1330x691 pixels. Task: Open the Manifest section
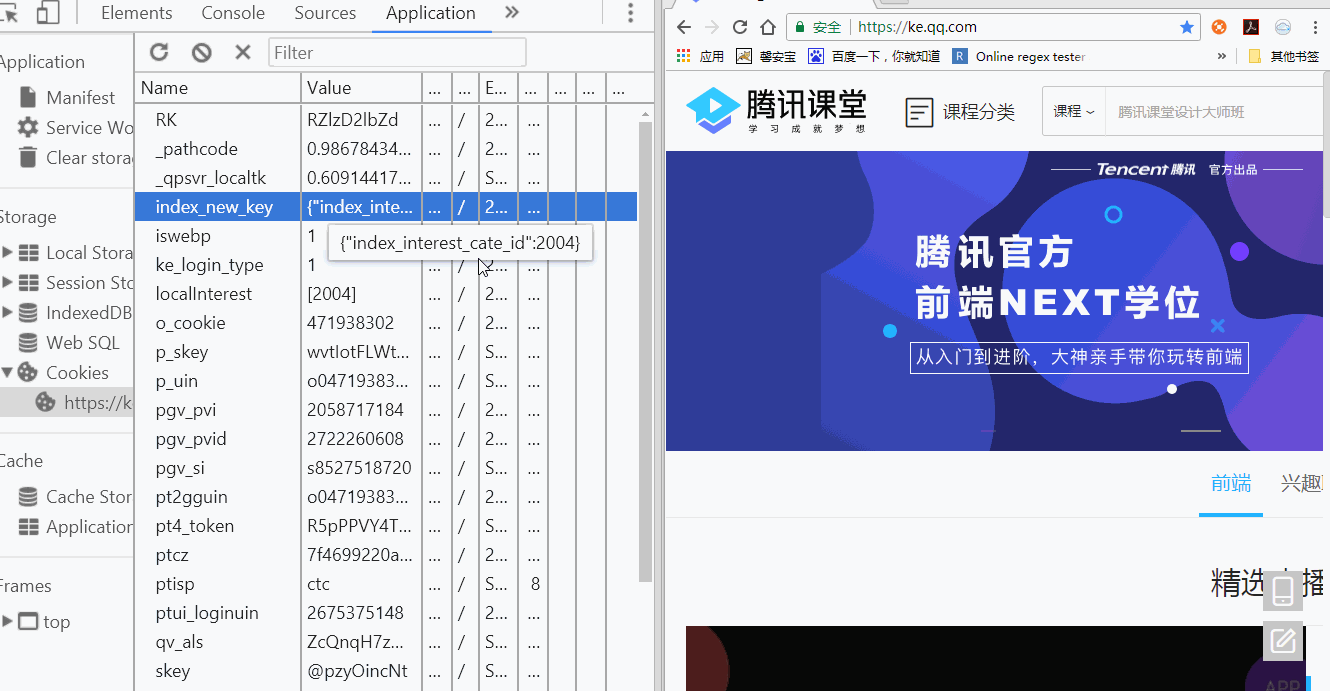coord(80,98)
